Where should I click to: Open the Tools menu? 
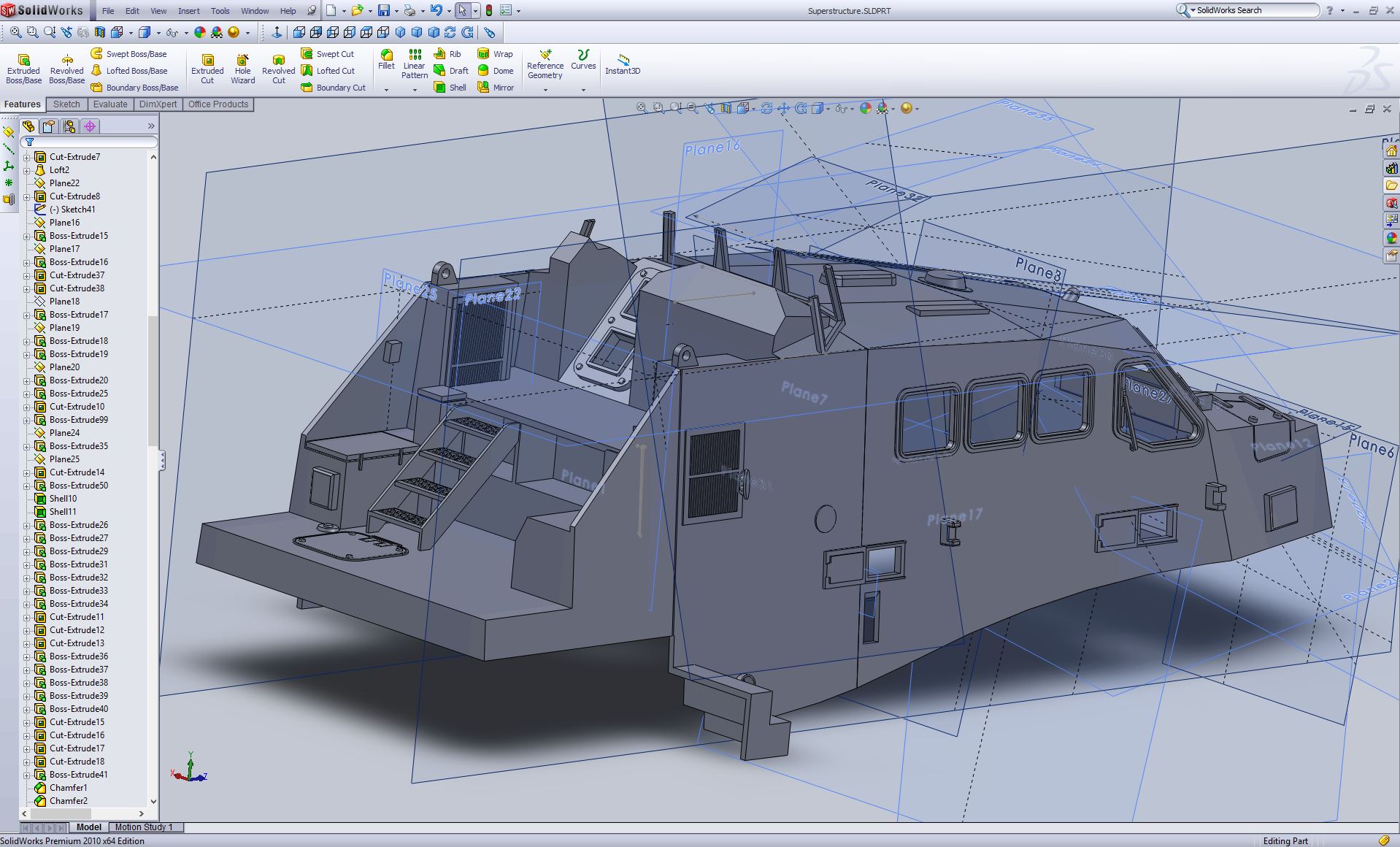[x=220, y=11]
